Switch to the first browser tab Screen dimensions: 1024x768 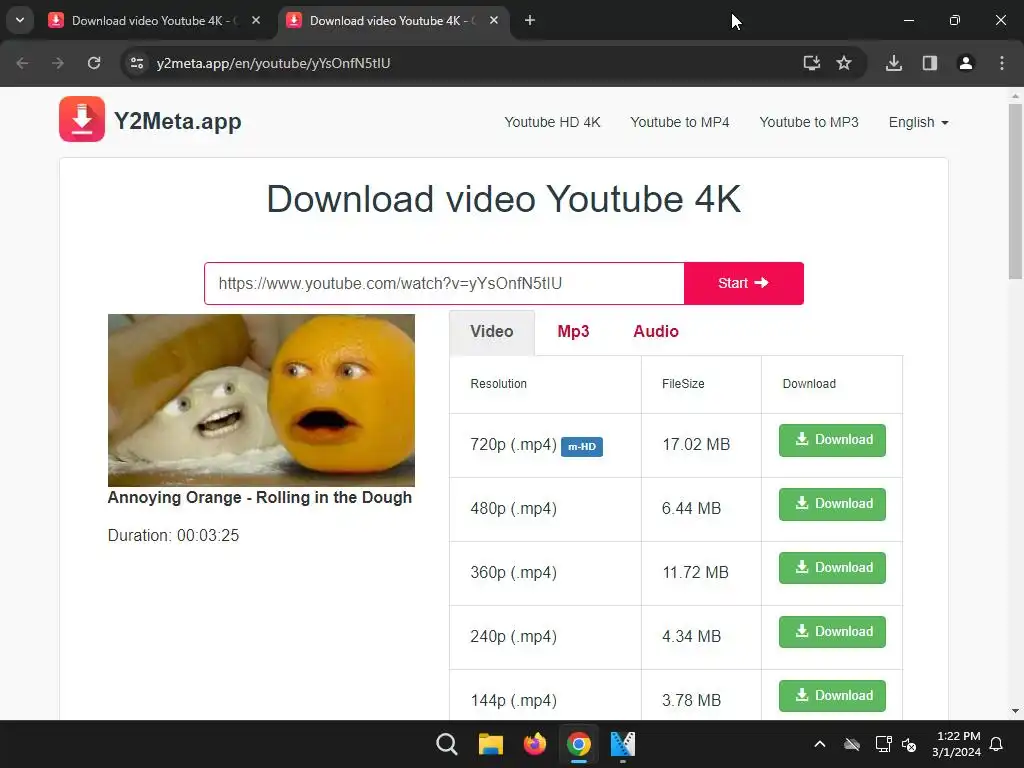point(154,20)
